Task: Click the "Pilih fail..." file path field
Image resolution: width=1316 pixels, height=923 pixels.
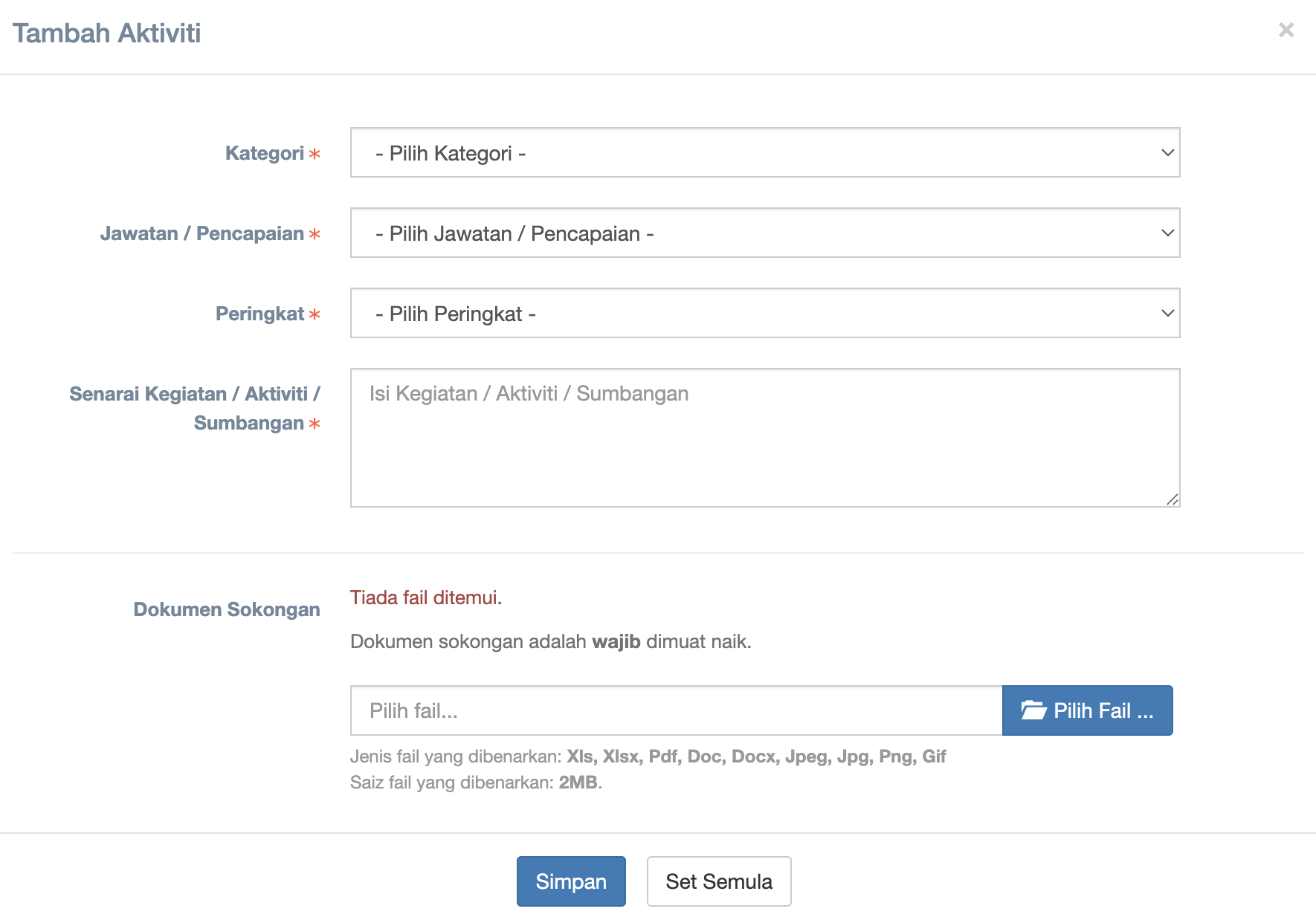Action: click(676, 710)
